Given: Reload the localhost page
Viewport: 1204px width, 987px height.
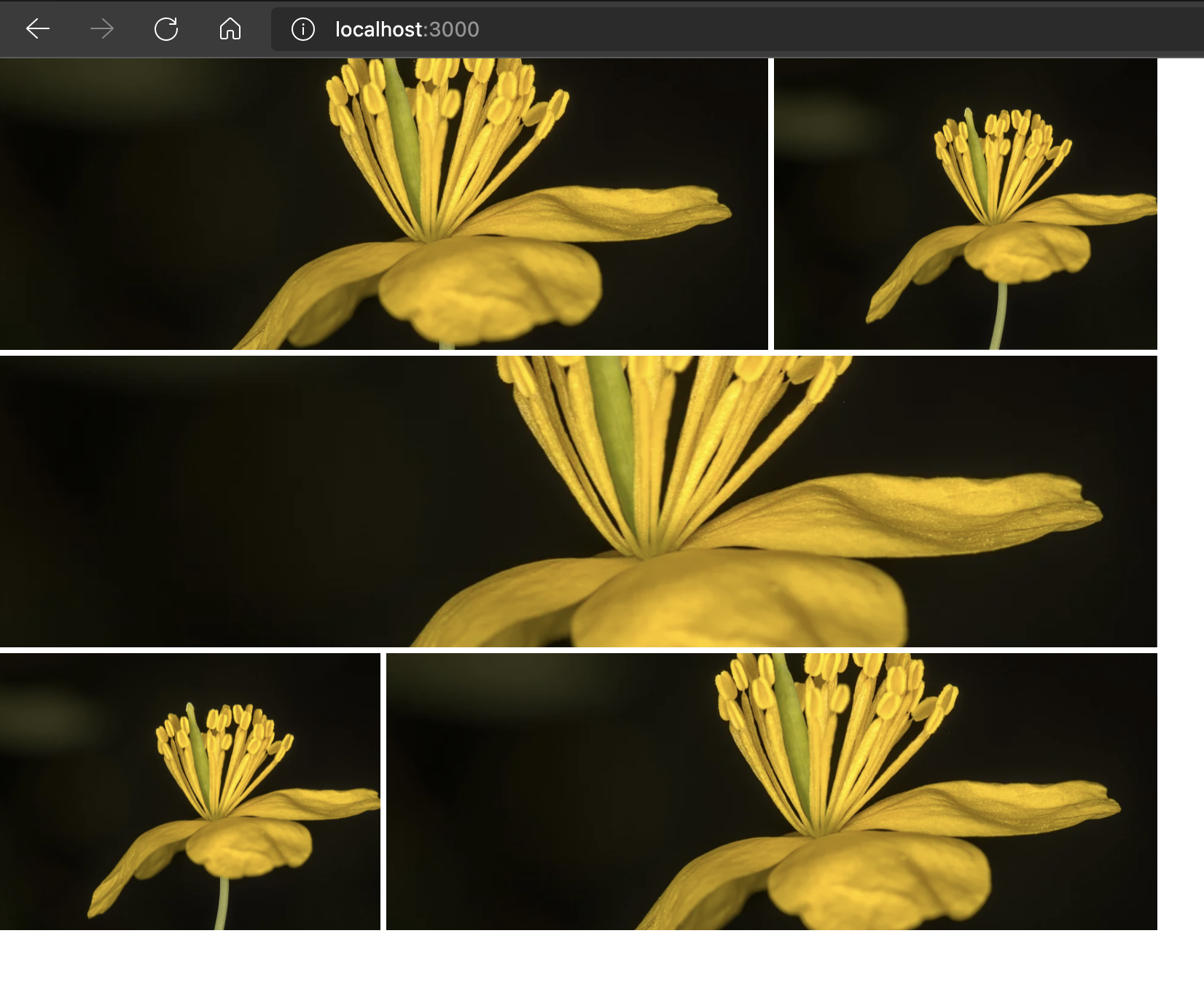Looking at the screenshot, I should [166, 29].
